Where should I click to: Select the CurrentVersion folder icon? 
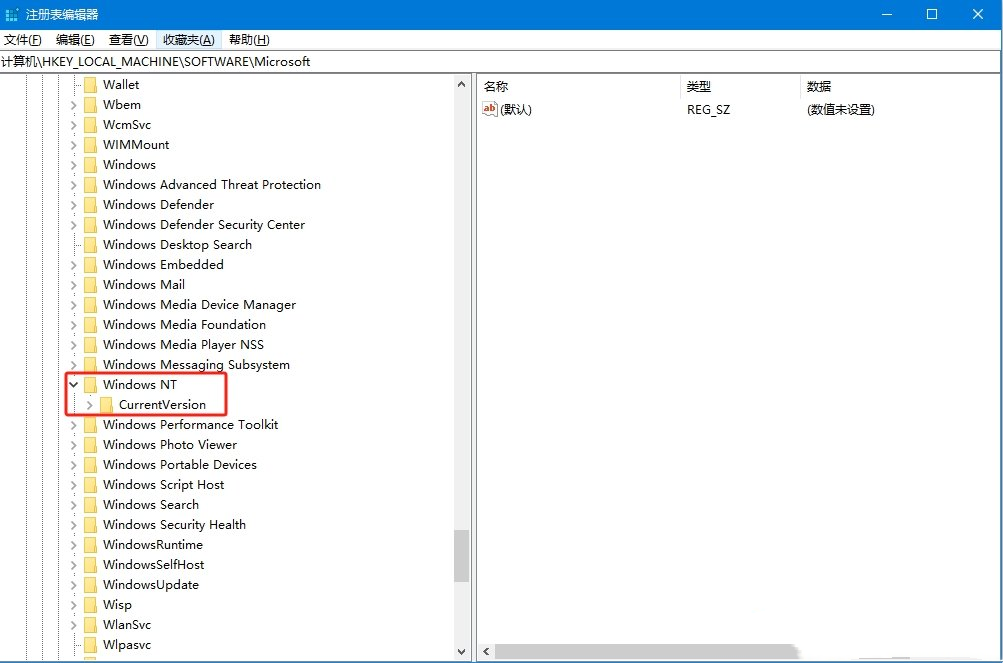(106, 405)
